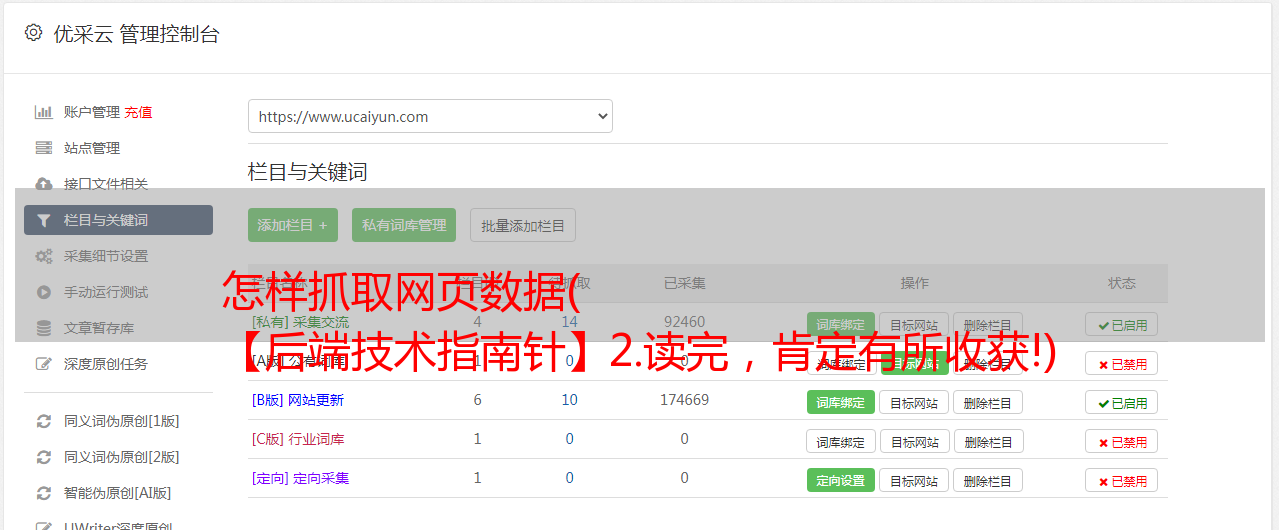Viewport: 1279px width, 530px height.
Task: Click the 92460 collected count
Action: point(685,322)
